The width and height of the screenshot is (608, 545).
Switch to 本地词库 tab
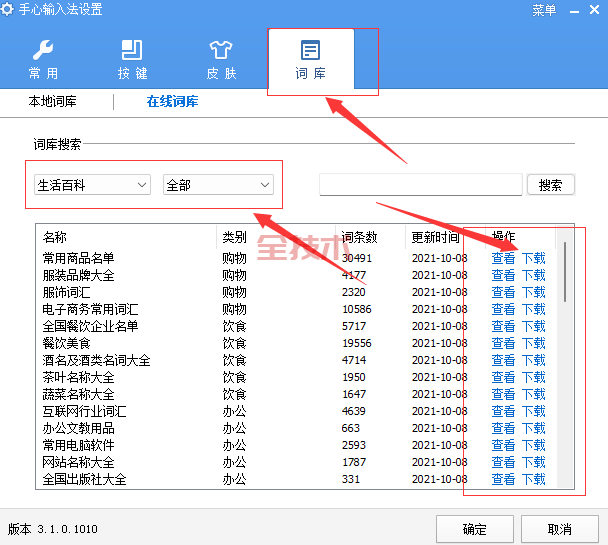pyautogui.click(x=52, y=102)
